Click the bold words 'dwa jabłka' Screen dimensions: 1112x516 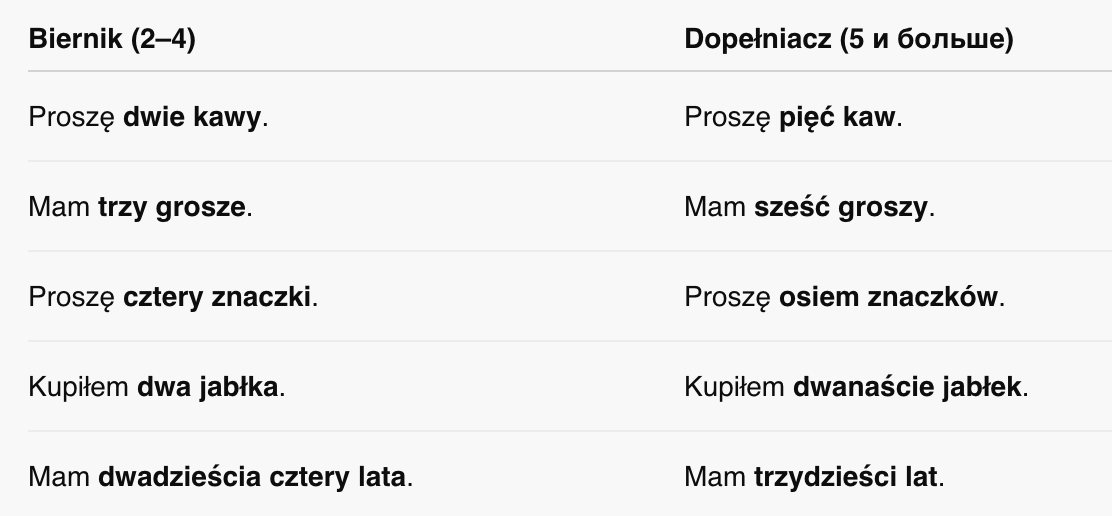pyautogui.click(x=207, y=387)
